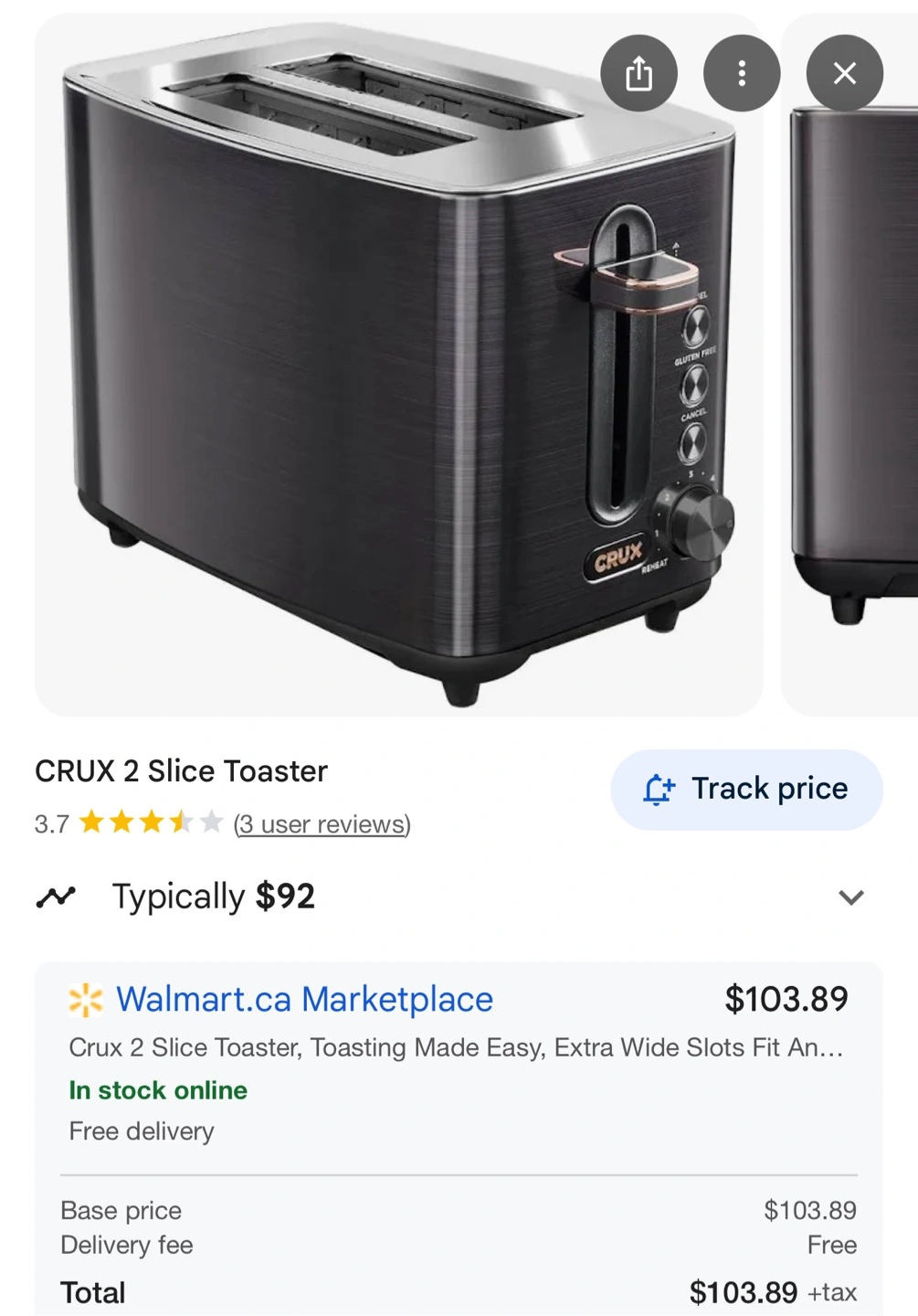
Task: Click the star rating icons
Action: pyautogui.click(x=151, y=822)
